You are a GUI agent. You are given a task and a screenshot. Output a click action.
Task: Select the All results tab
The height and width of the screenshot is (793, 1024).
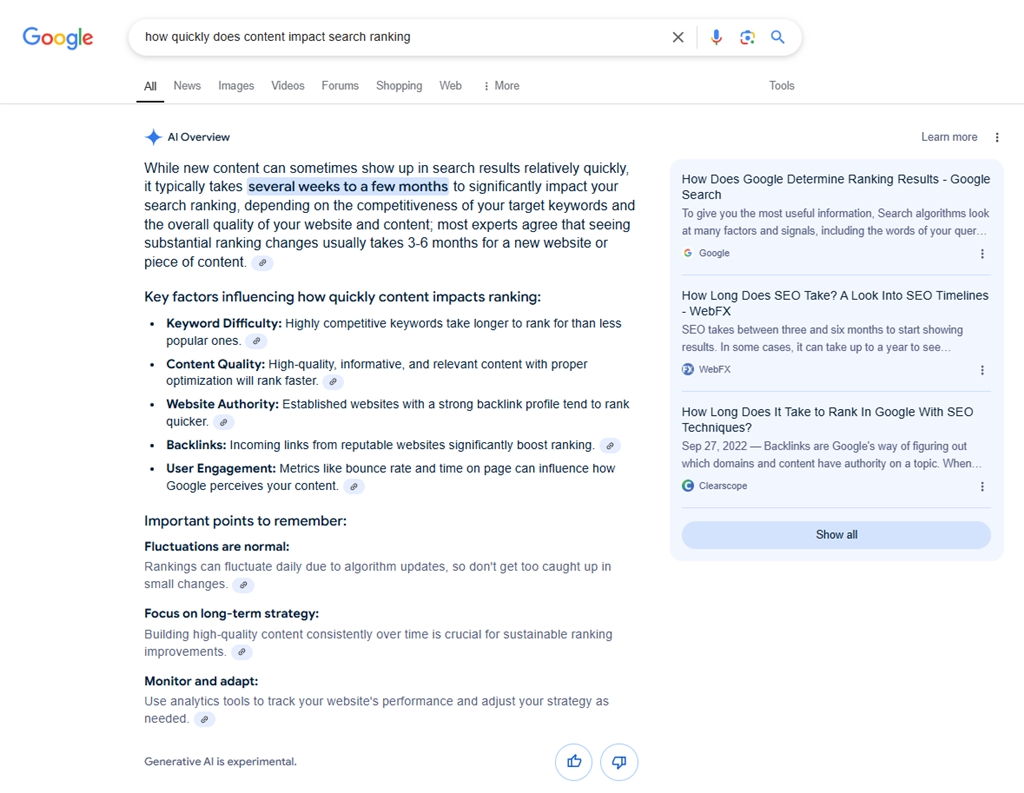coord(150,86)
